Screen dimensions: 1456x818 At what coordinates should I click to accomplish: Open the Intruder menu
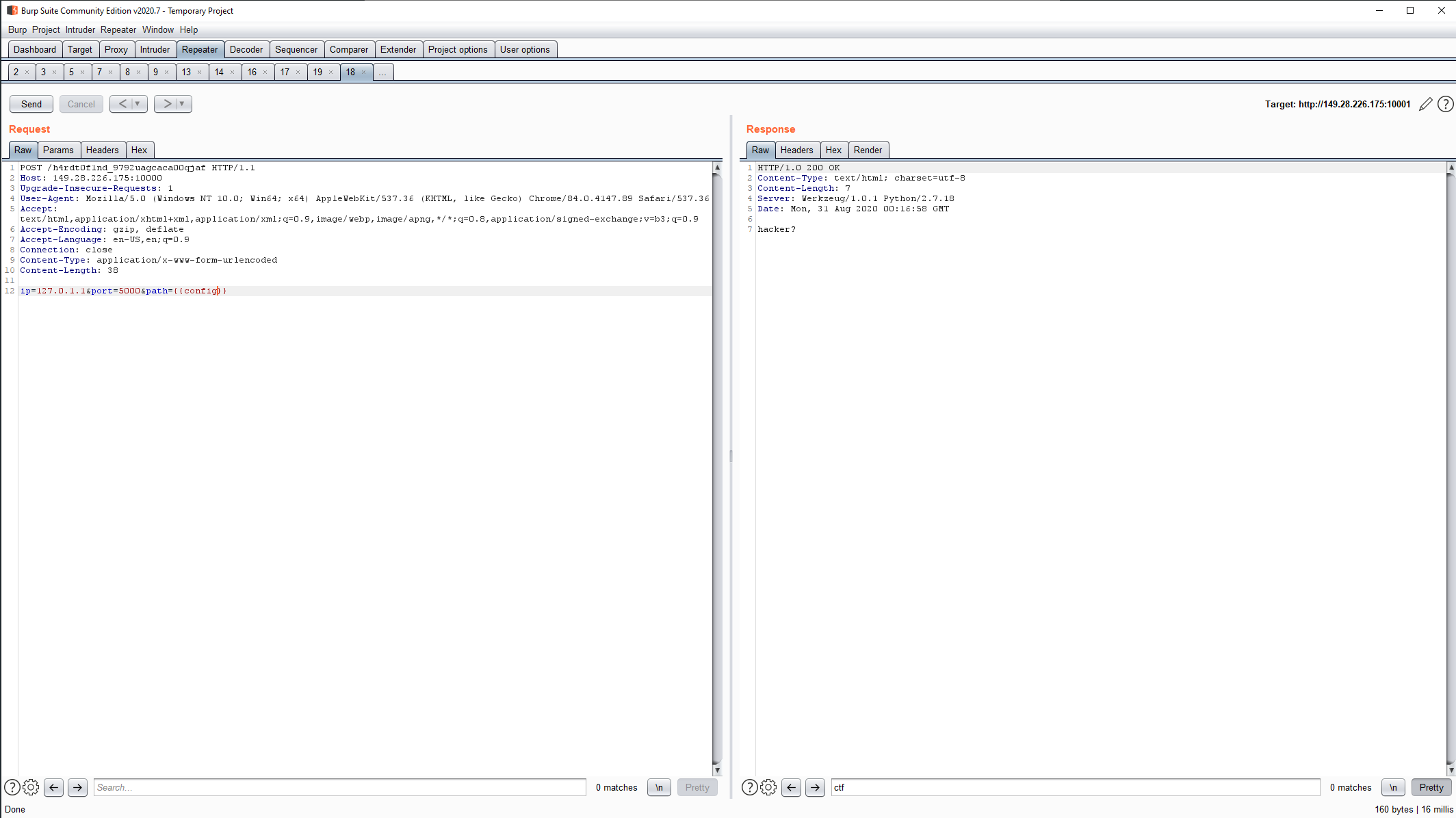click(80, 29)
